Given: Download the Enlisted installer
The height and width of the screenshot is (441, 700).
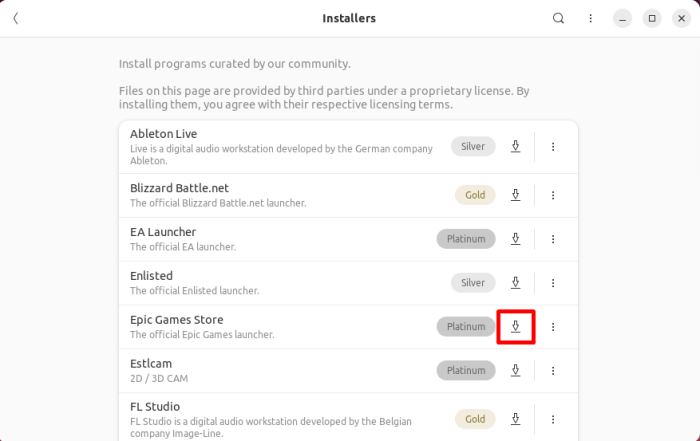Looking at the screenshot, I should pos(516,282).
